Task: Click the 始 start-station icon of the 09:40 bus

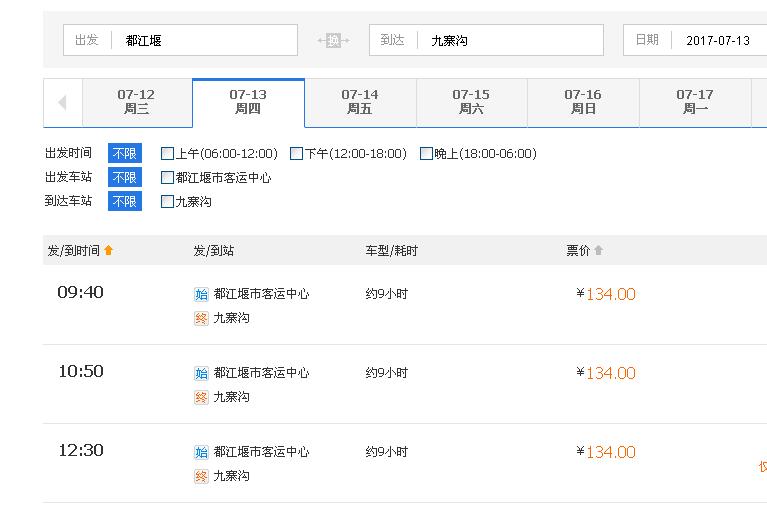Action: pos(201,294)
